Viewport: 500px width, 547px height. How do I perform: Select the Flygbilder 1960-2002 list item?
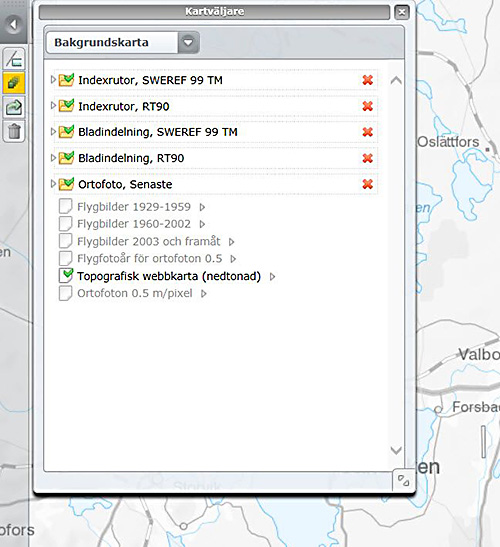134,224
